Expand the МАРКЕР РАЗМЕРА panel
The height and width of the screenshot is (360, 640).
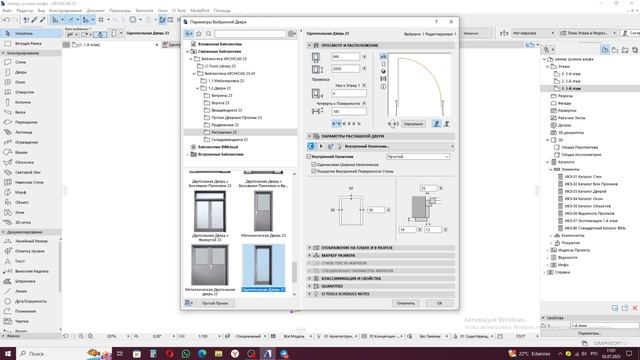(309, 256)
